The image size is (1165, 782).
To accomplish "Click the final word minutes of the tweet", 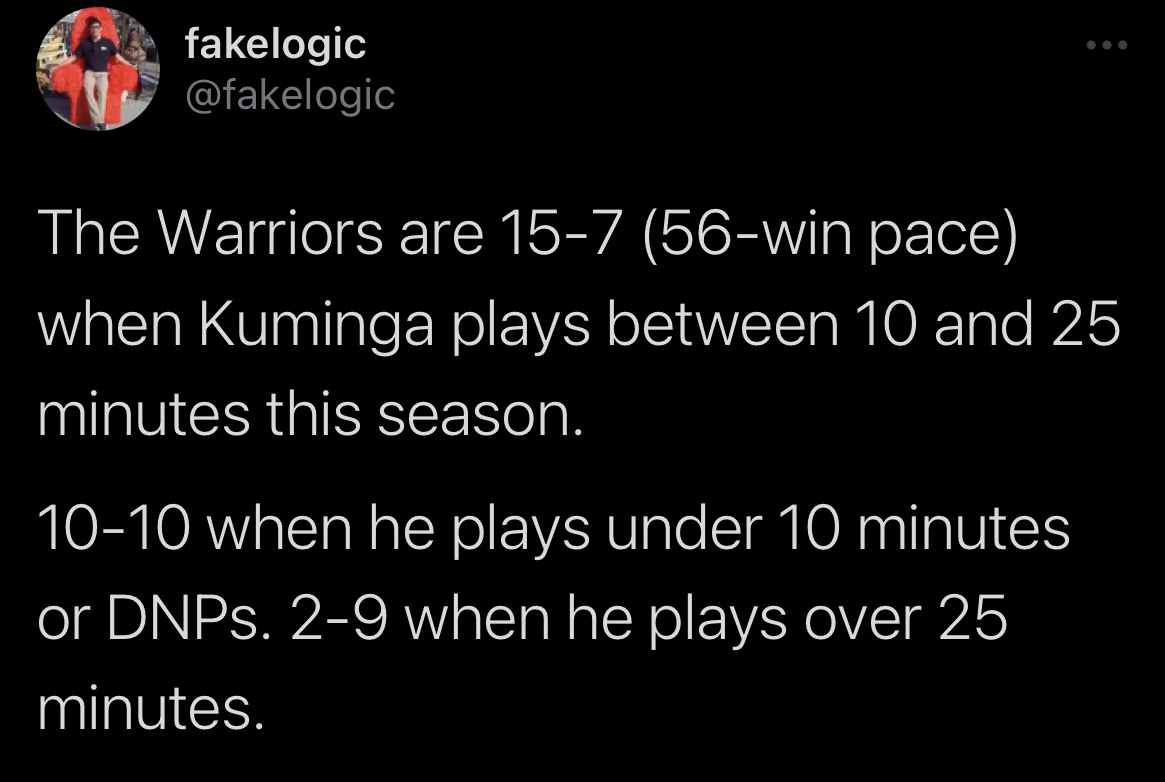I will (x=151, y=708).
